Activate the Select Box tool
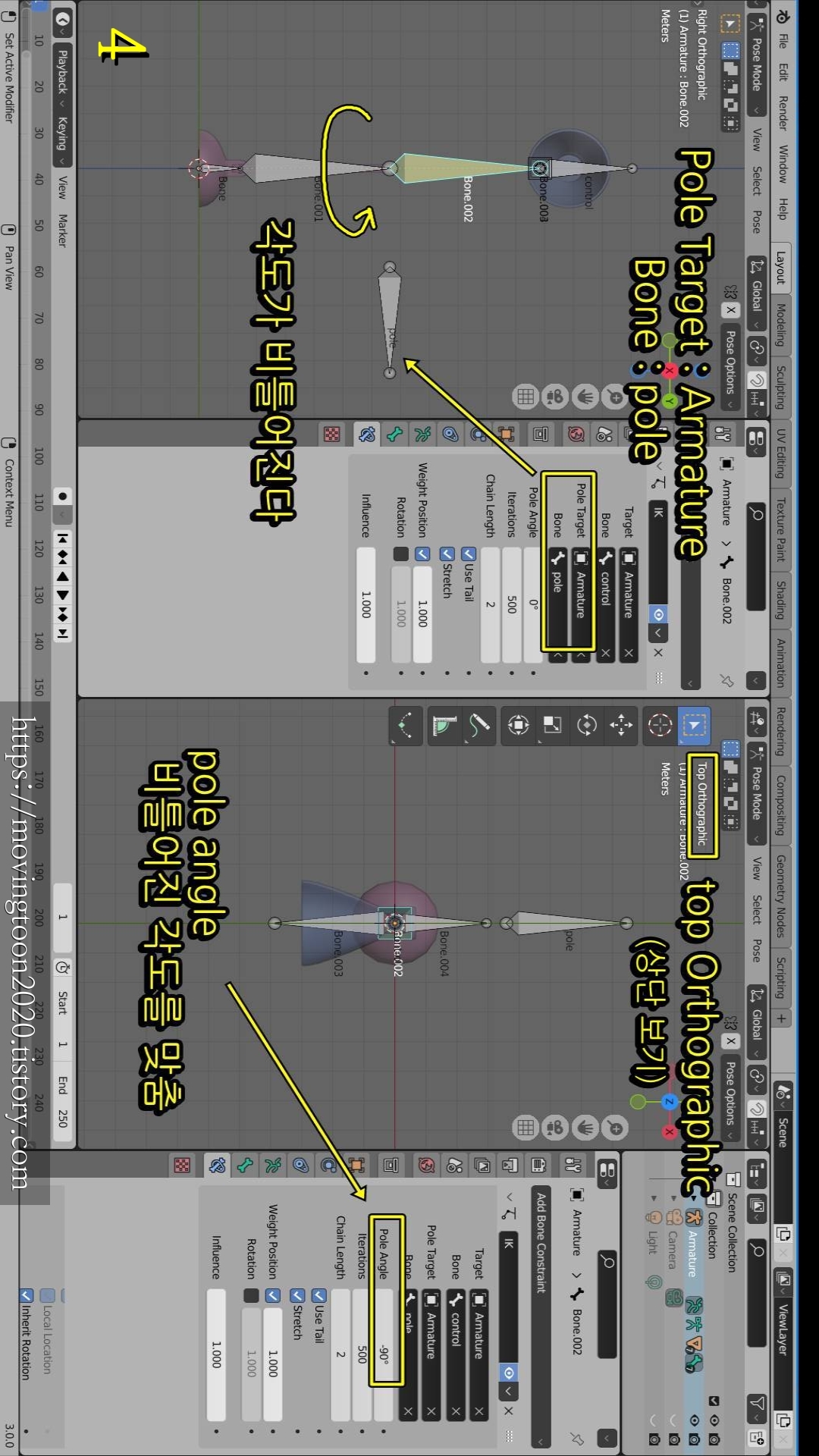The height and width of the screenshot is (1456, 819). (x=694, y=724)
